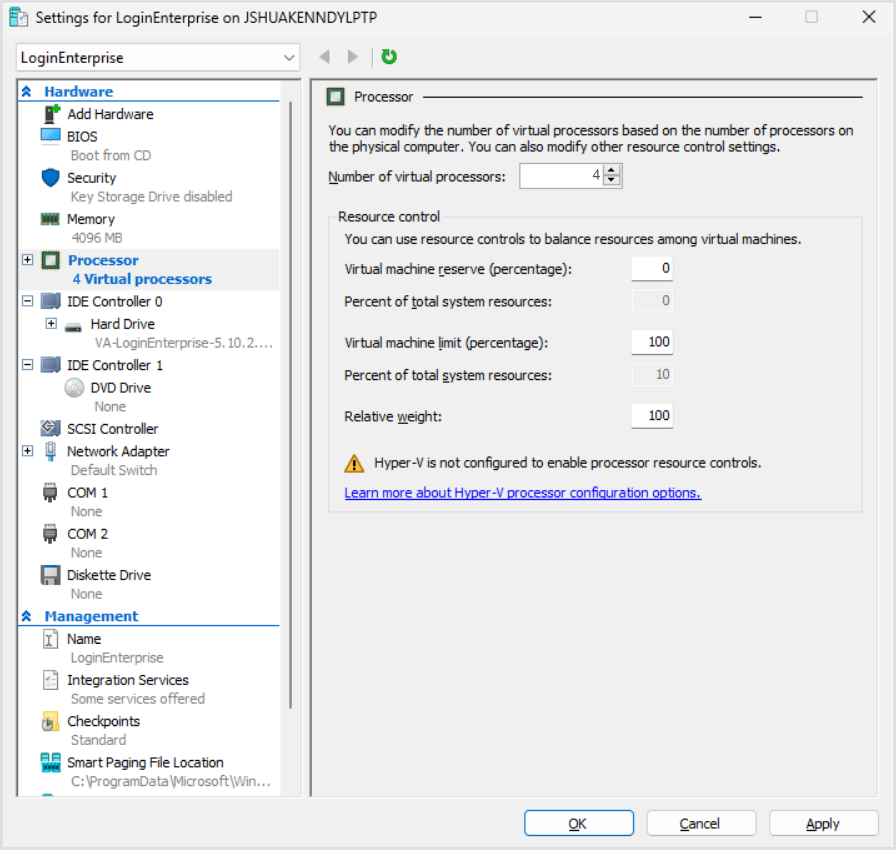The image size is (896, 851).
Task: Collapse the Hardware section header
Action: point(27,92)
